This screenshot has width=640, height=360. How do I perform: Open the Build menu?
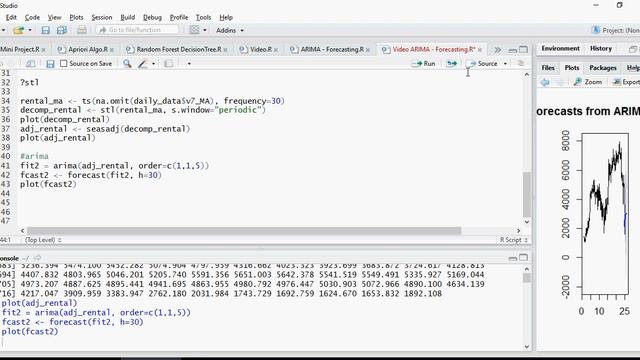[128, 17]
